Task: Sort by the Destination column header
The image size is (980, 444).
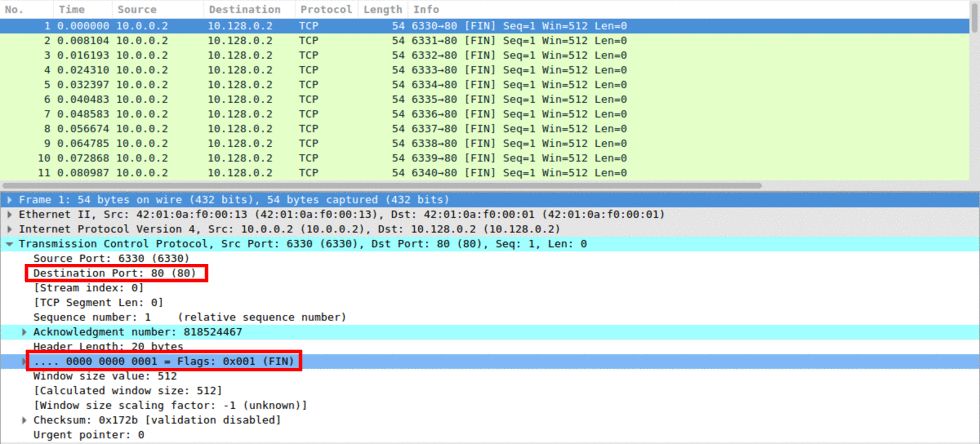Action: 249,9
